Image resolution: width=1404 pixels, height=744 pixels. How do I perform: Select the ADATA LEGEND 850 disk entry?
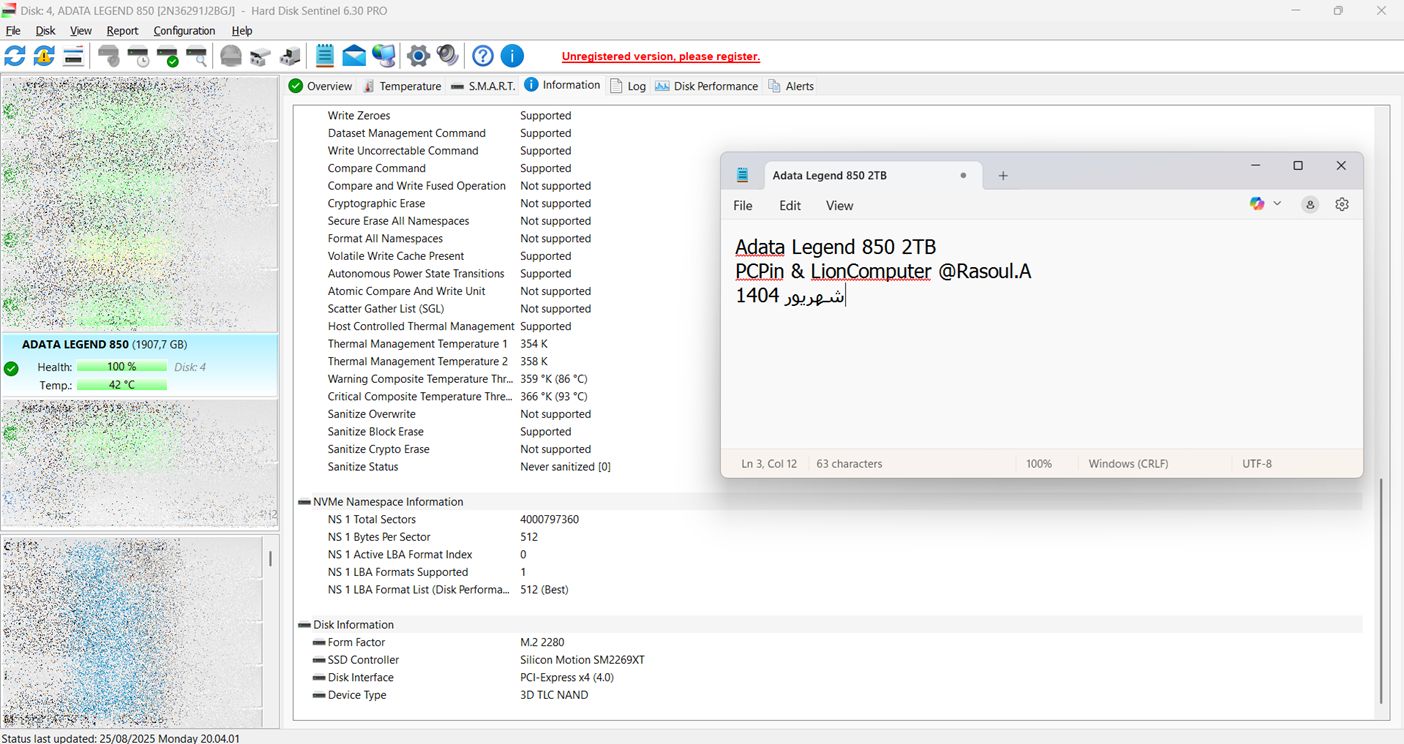click(x=139, y=365)
